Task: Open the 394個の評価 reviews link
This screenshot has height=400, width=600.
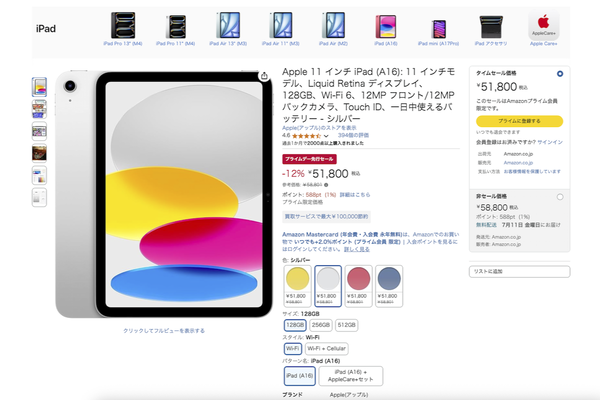Action: point(353,135)
